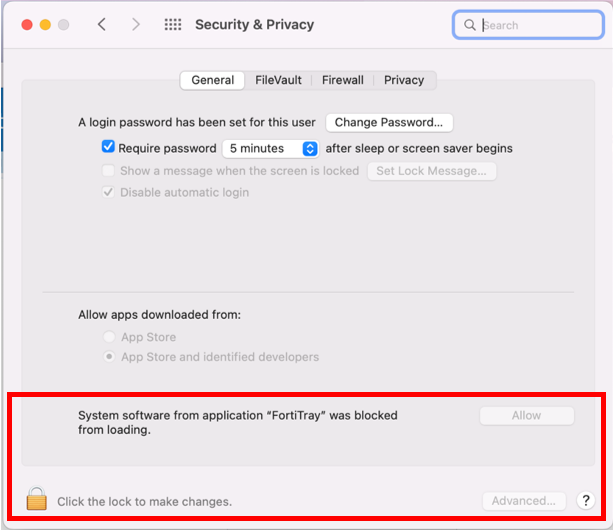Open help with the question mark button
613x532 pixels.
[x=585, y=500]
